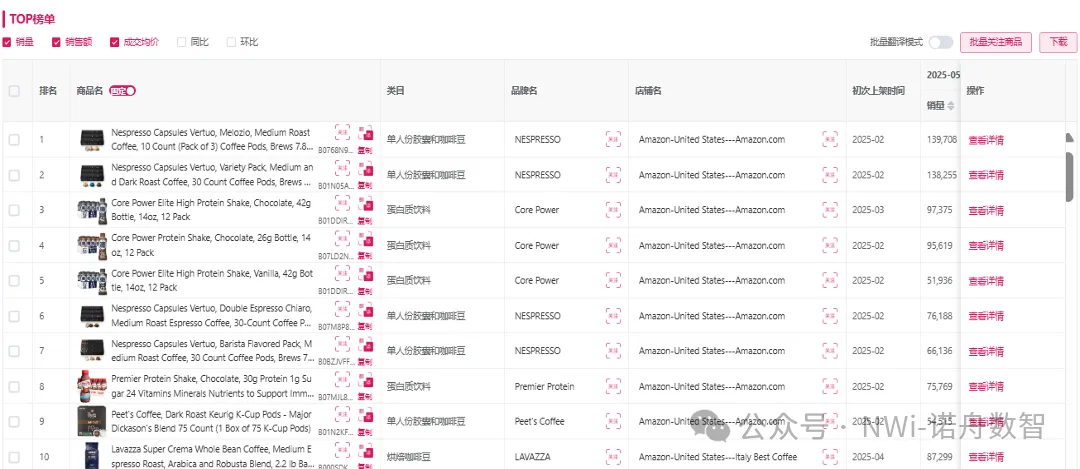Follow the Premier Protein brand
Screen dimensions: 1080x469
pos(613,386)
